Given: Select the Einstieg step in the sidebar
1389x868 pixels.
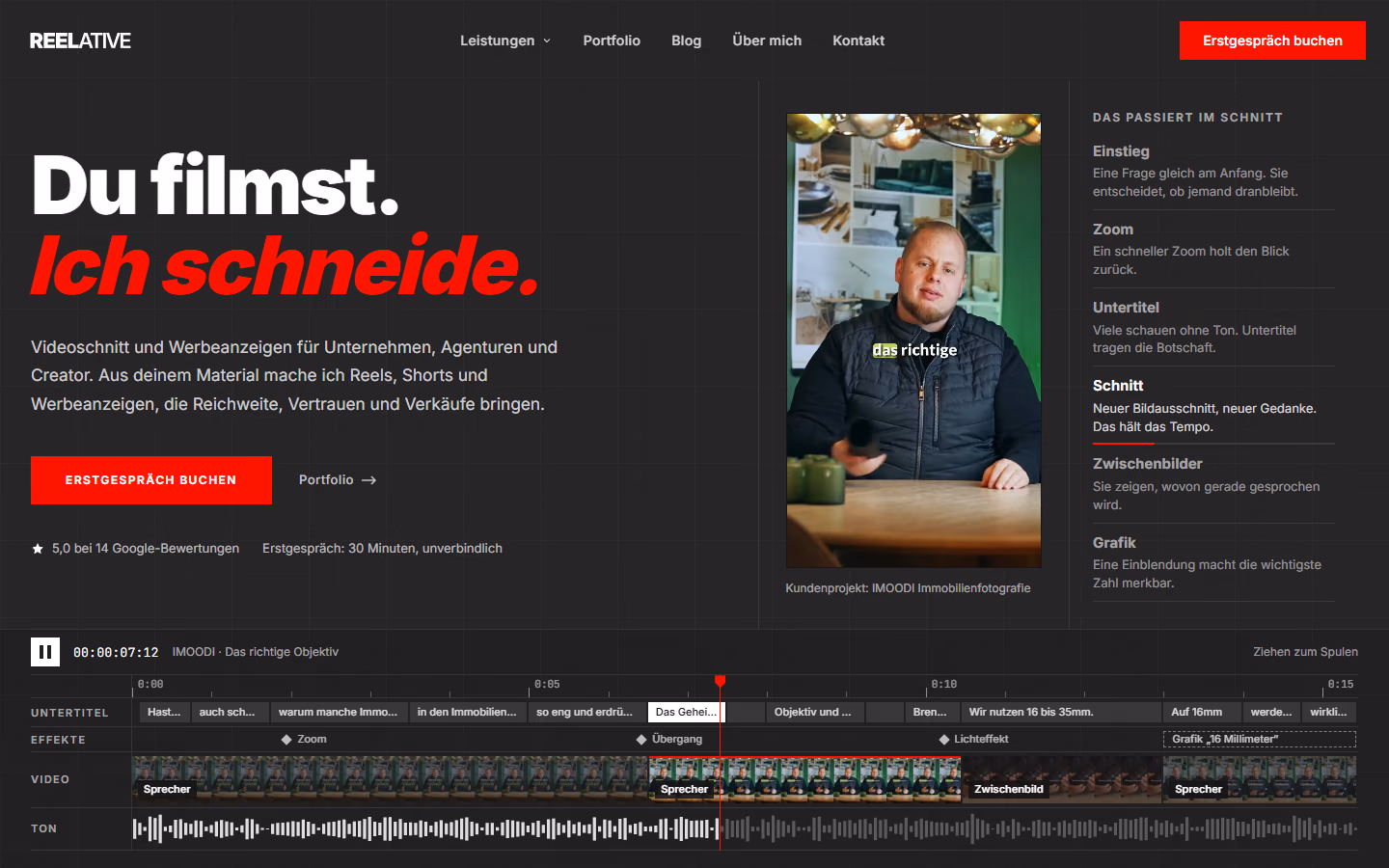Looking at the screenshot, I should click(1213, 171).
